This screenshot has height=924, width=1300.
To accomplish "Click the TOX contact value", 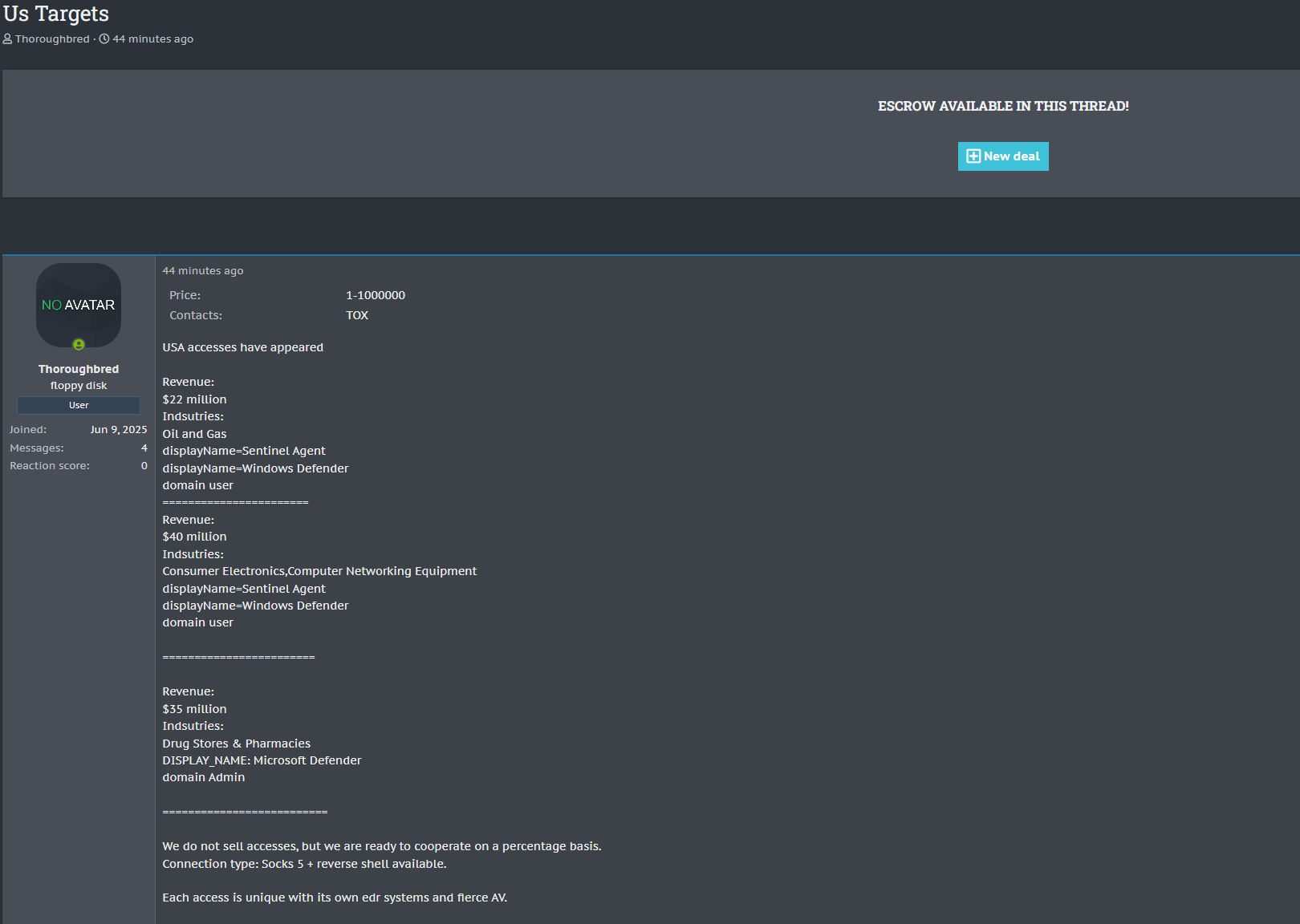I will click(x=357, y=315).
